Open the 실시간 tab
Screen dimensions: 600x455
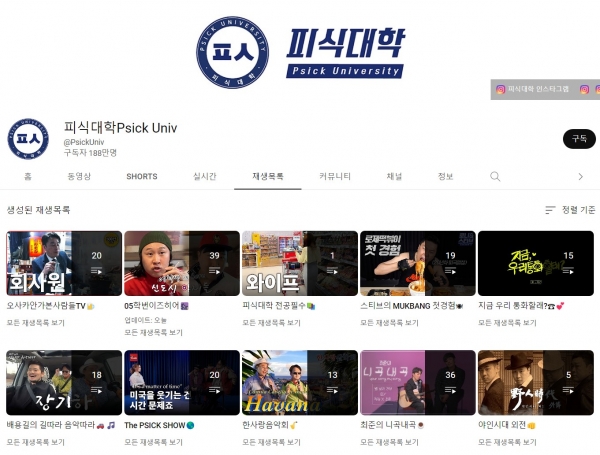205,176
